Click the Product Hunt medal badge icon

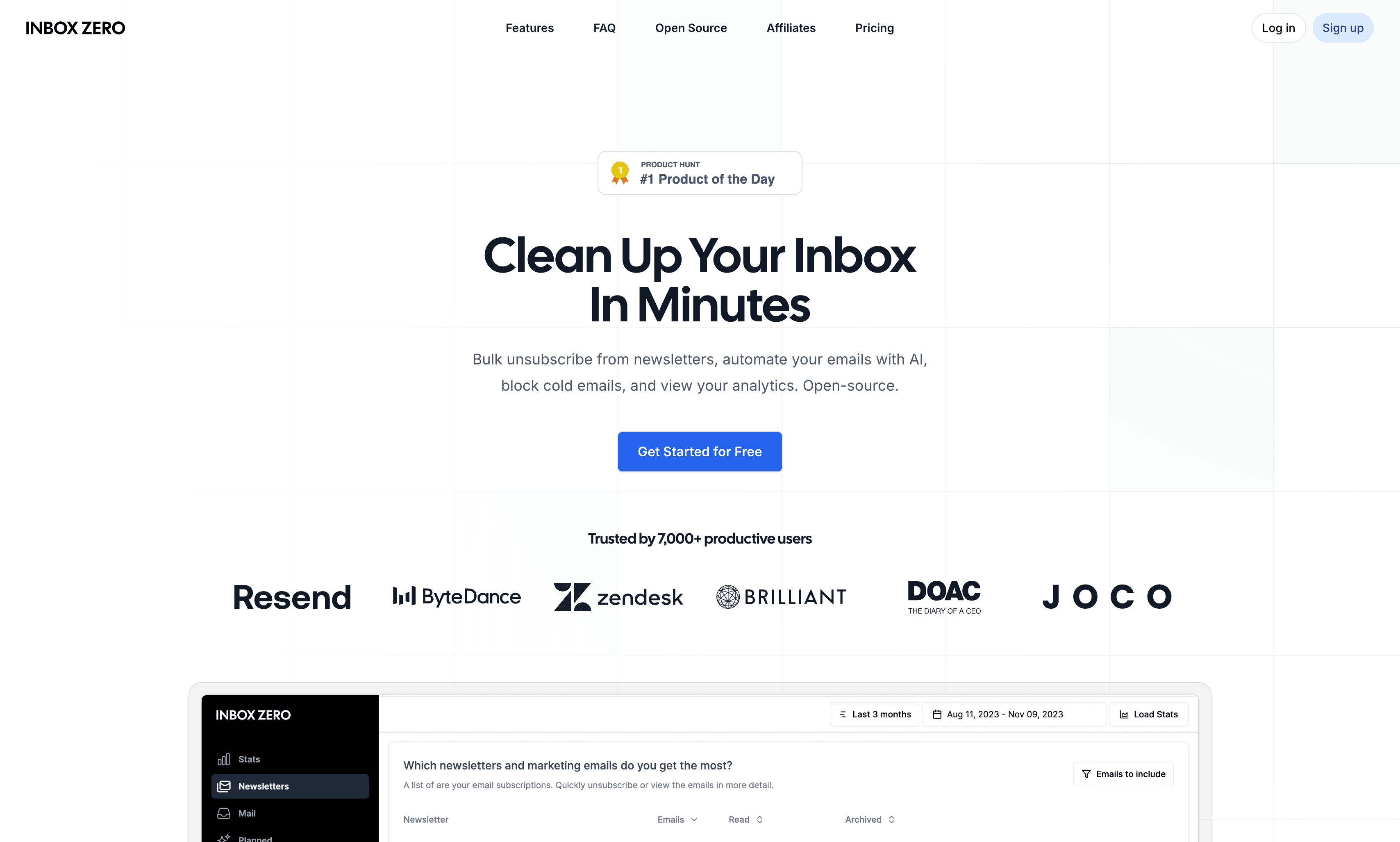pyautogui.click(x=619, y=172)
